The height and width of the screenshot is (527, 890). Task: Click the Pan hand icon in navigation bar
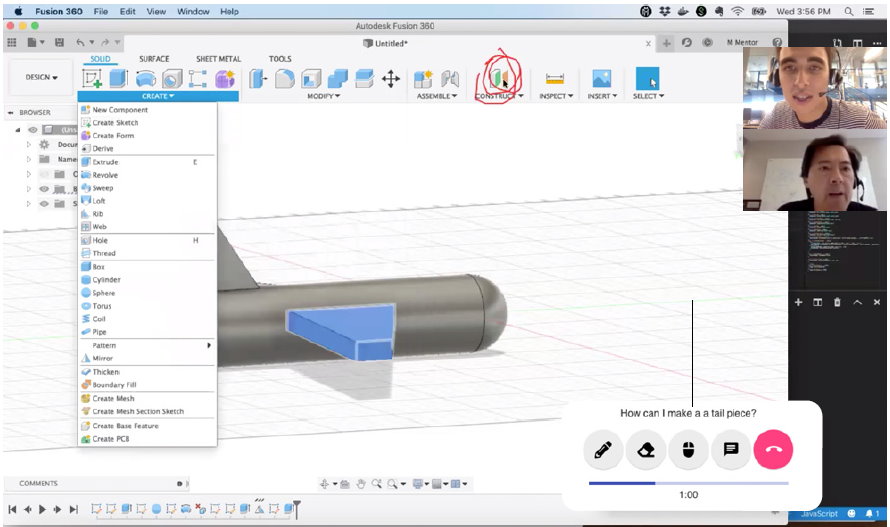click(x=361, y=484)
